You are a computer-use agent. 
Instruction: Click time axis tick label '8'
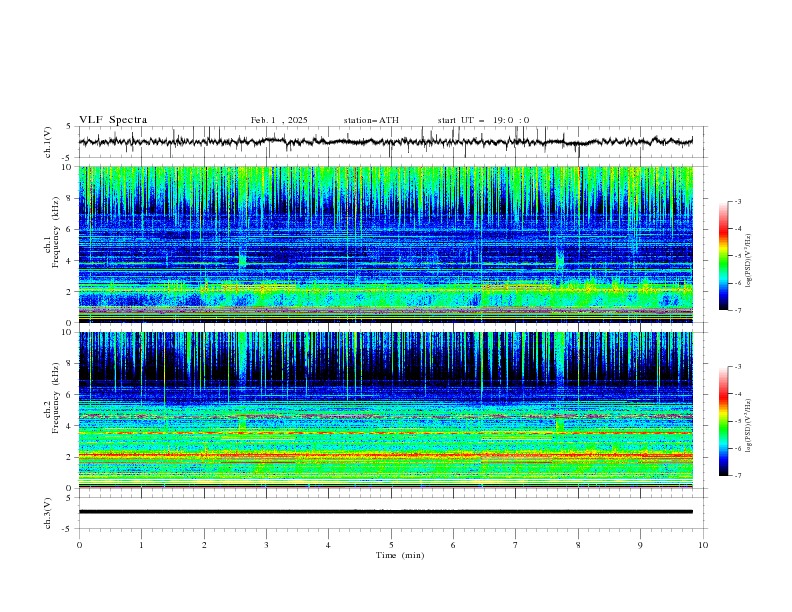point(578,545)
